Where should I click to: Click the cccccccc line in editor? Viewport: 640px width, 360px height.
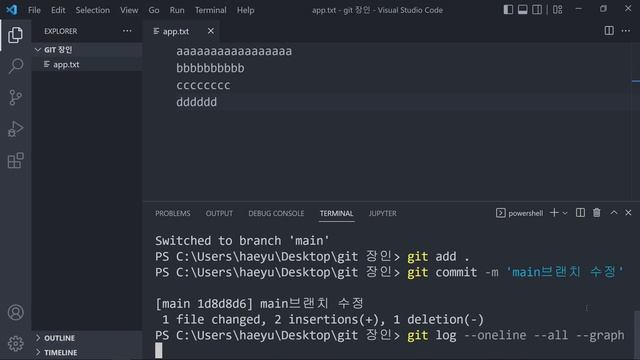(203, 85)
